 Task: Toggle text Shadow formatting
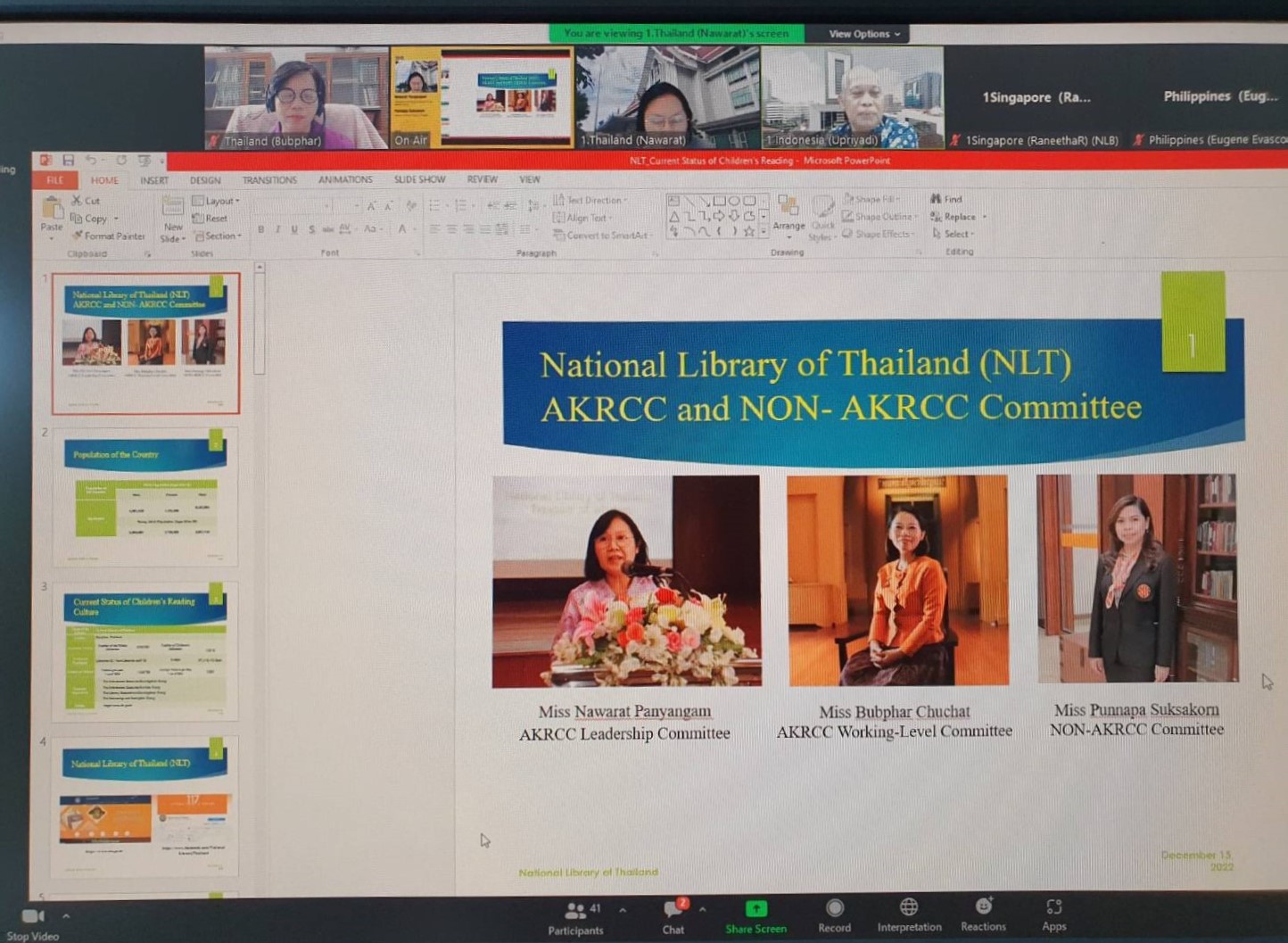[311, 230]
